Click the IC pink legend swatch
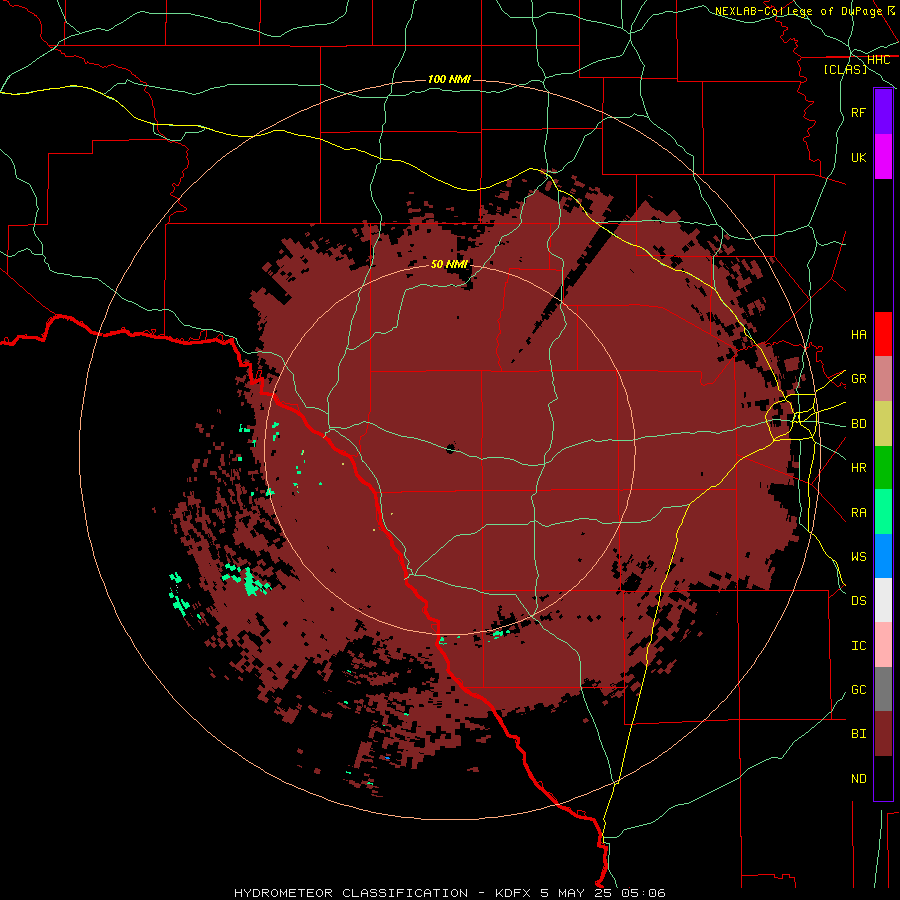Screen dimensions: 900x900 coord(883,645)
